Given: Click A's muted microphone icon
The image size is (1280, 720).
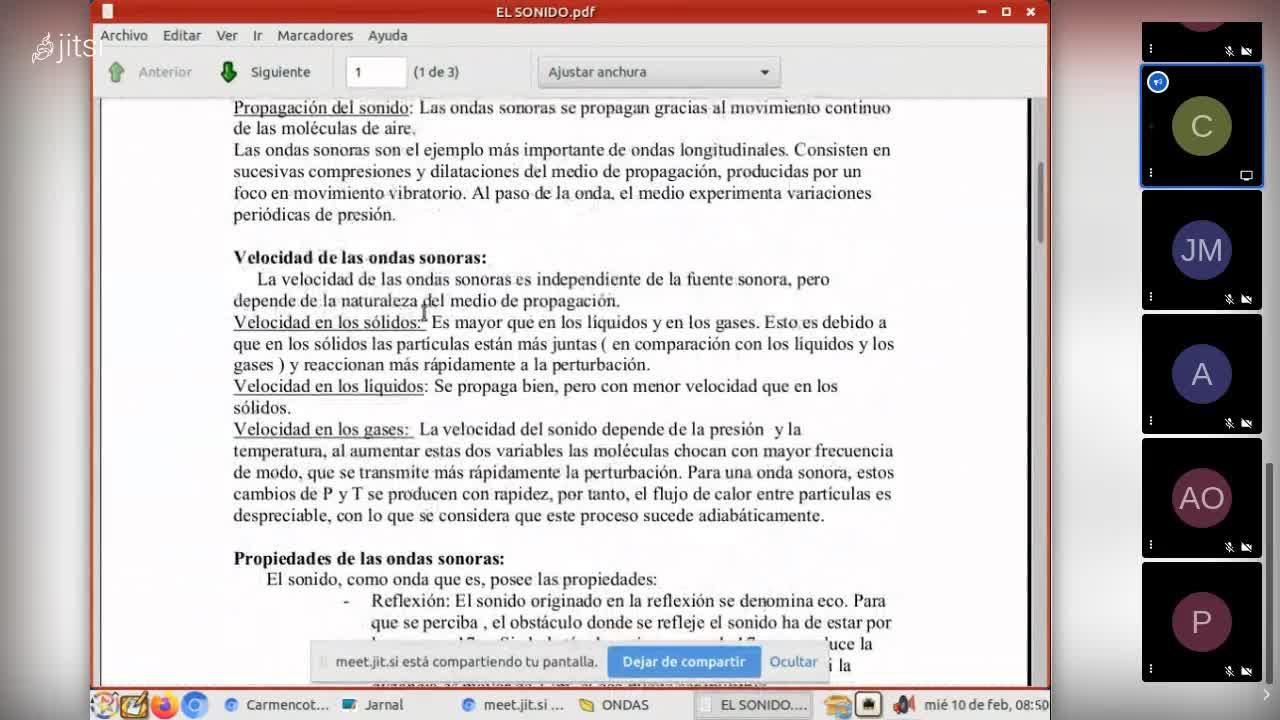Looking at the screenshot, I should 1230,423.
